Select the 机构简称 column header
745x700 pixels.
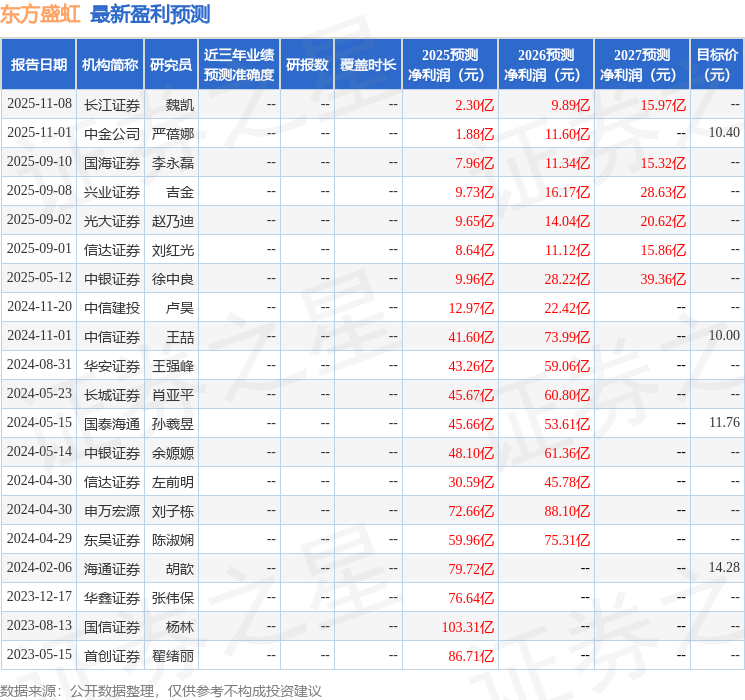pos(109,64)
